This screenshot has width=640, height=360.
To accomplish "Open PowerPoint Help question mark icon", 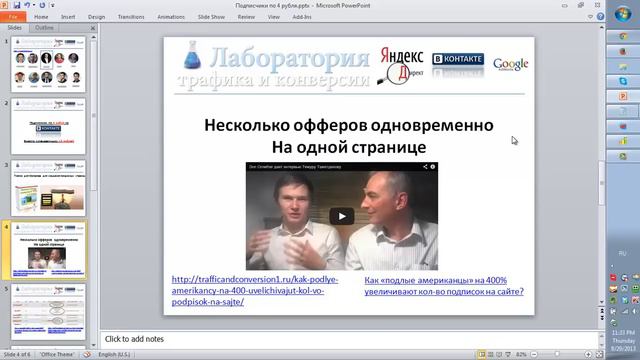I will pyautogui.click(x=600, y=17).
